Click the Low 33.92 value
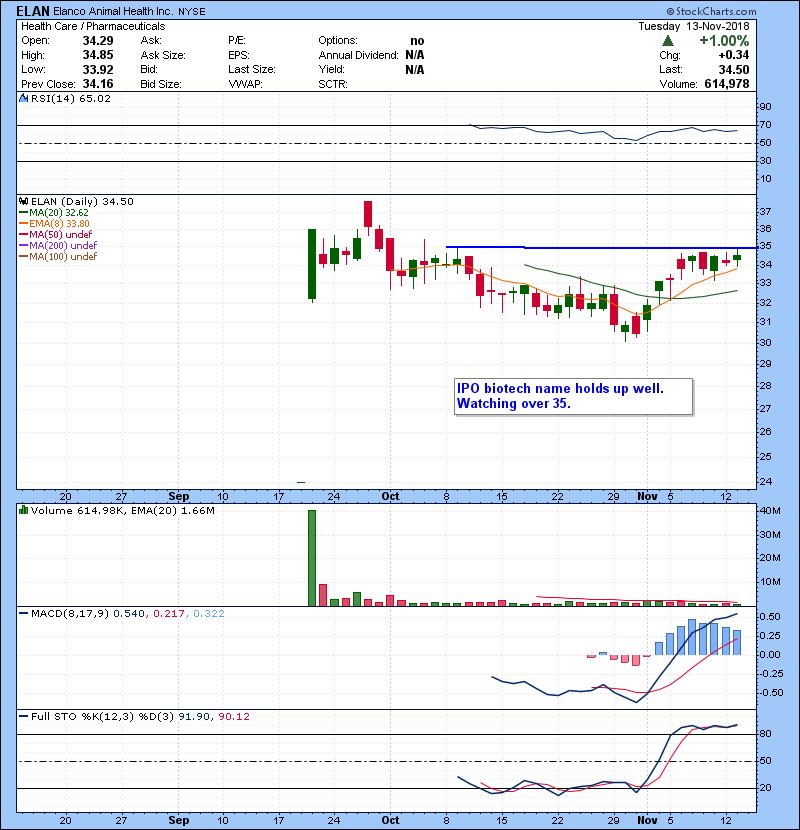This screenshot has height=830, width=800. coord(98,70)
